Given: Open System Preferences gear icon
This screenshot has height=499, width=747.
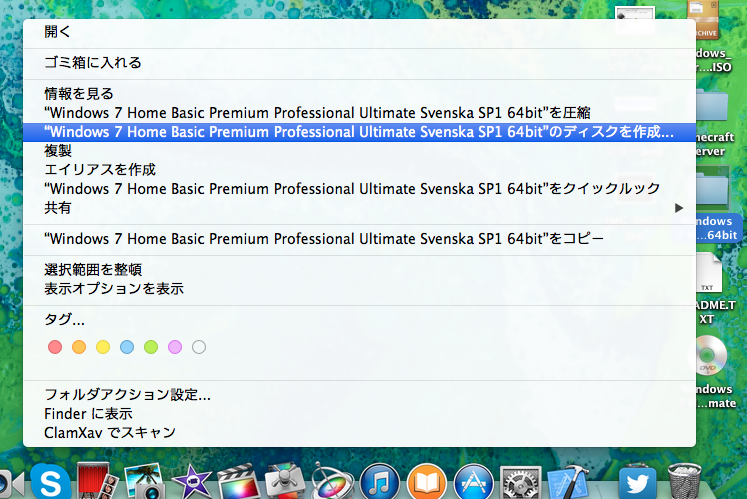Looking at the screenshot, I should click(x=520, y=482).
